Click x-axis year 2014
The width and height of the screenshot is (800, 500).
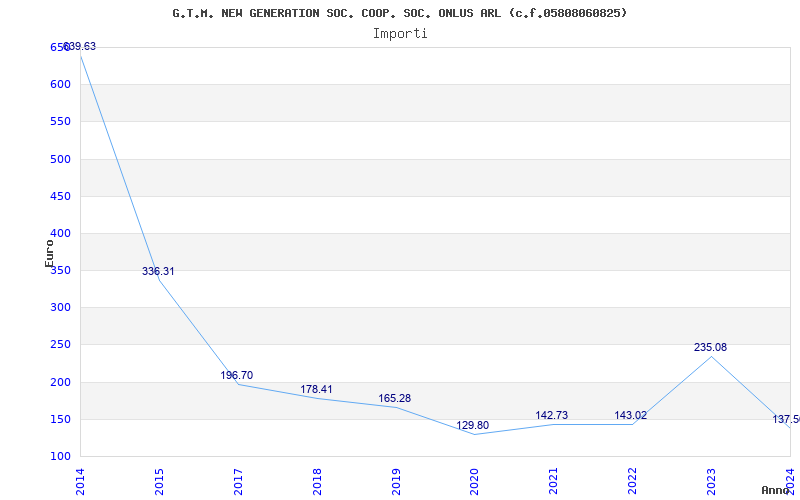(80, 481)
